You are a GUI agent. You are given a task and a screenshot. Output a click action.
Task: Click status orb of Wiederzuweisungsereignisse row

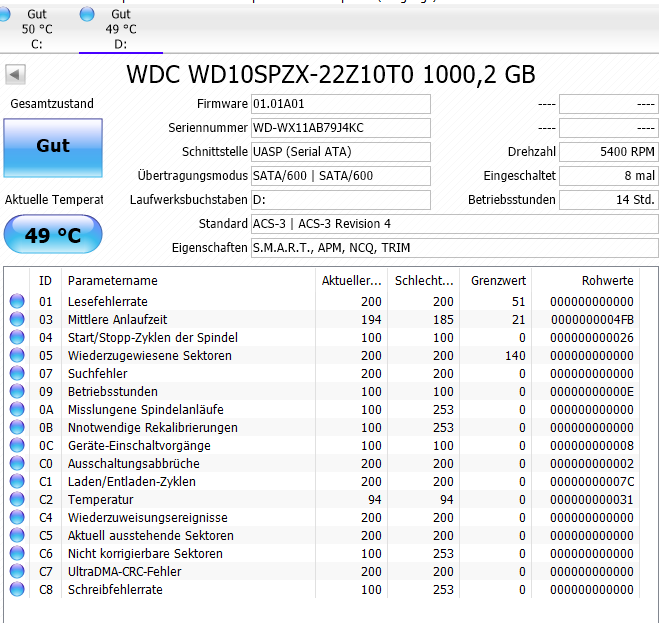point(17,517)
